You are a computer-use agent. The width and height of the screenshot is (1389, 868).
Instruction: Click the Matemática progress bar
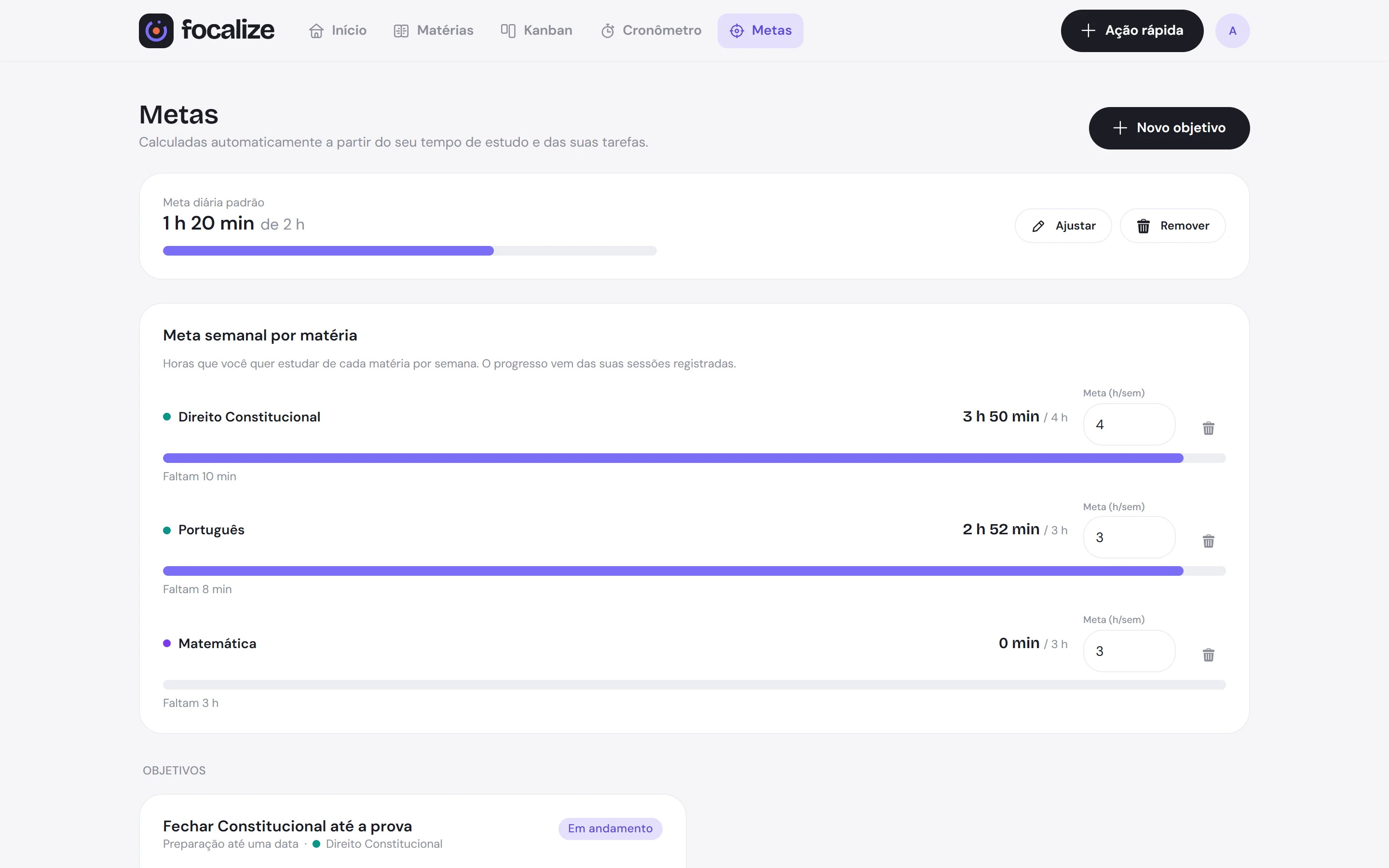tap(694, 685)
